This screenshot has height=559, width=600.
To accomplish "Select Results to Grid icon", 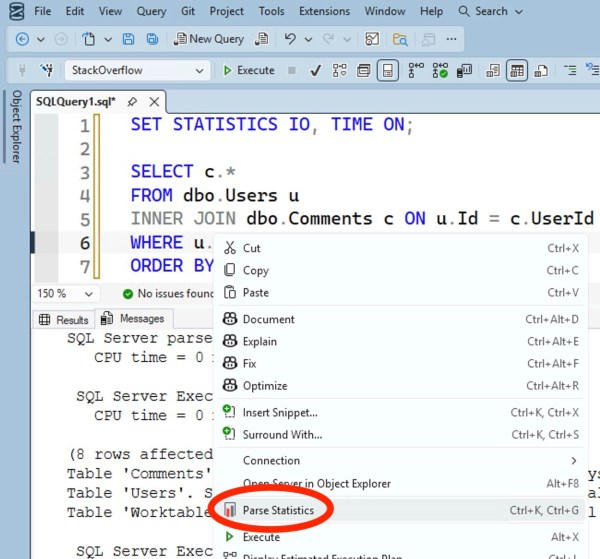I will [517, 70].
